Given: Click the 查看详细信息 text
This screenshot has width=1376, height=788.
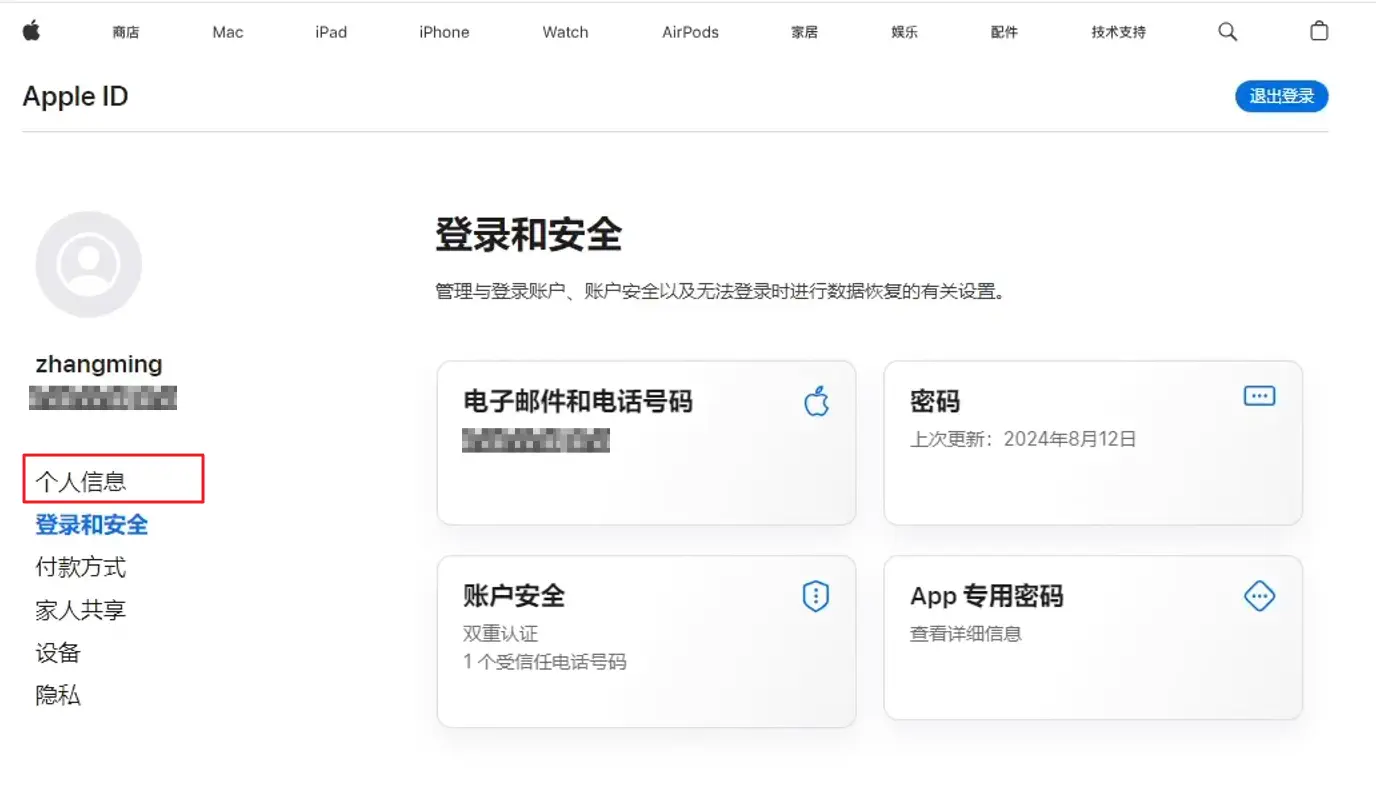Looking at the screenshot, I should pyautogui.click(x=966, y=634).
